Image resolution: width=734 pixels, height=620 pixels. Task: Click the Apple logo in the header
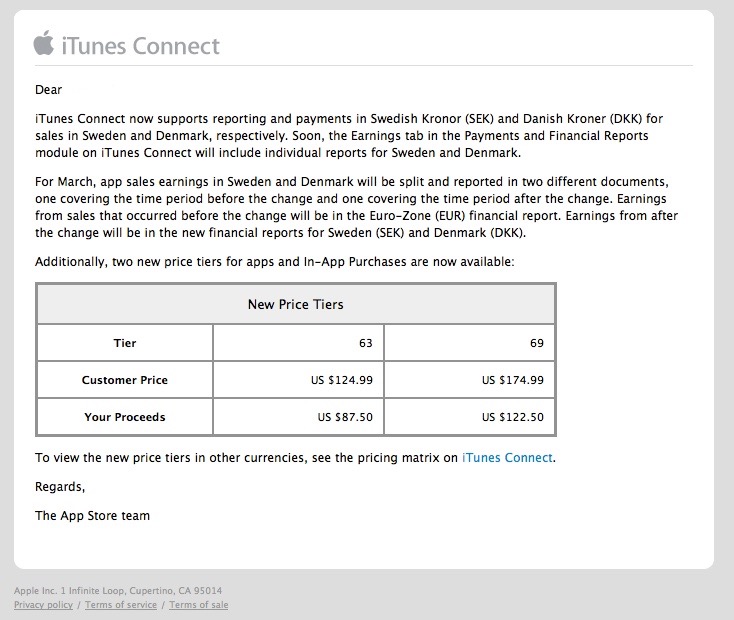click(x=44, y=43)
